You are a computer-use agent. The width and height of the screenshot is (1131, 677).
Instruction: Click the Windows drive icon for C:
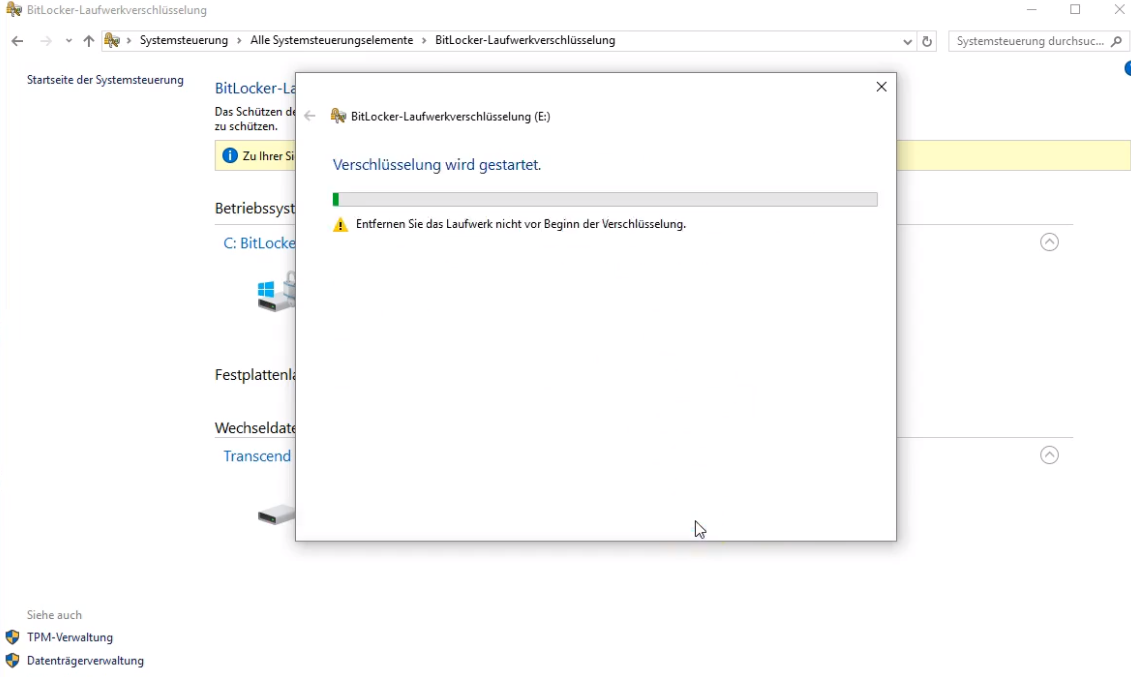click(x=276, y=292)
